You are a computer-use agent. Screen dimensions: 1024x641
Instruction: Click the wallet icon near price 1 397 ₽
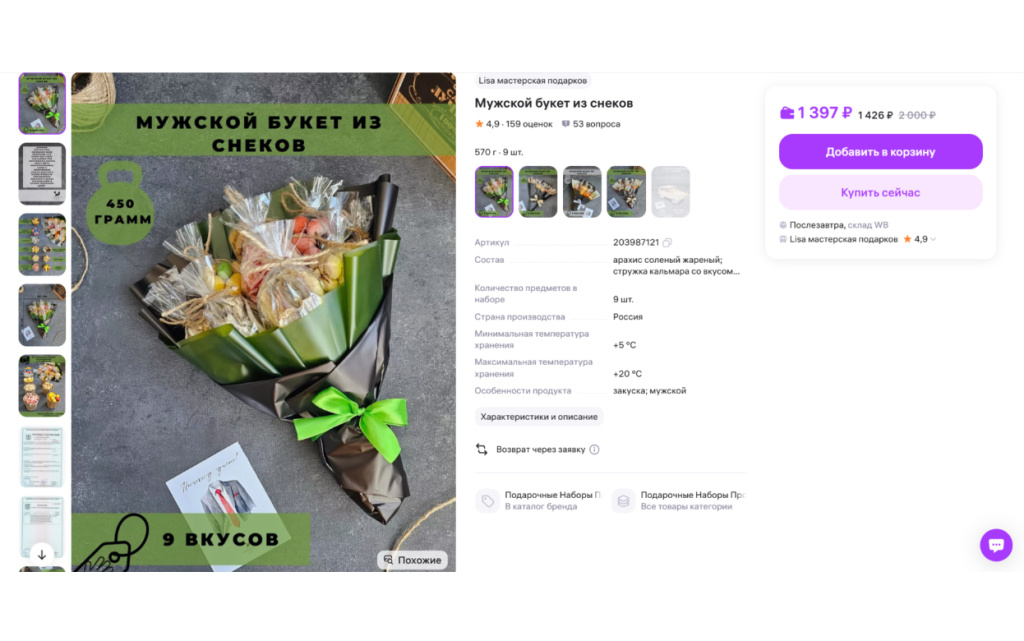(x=787, y=113)
